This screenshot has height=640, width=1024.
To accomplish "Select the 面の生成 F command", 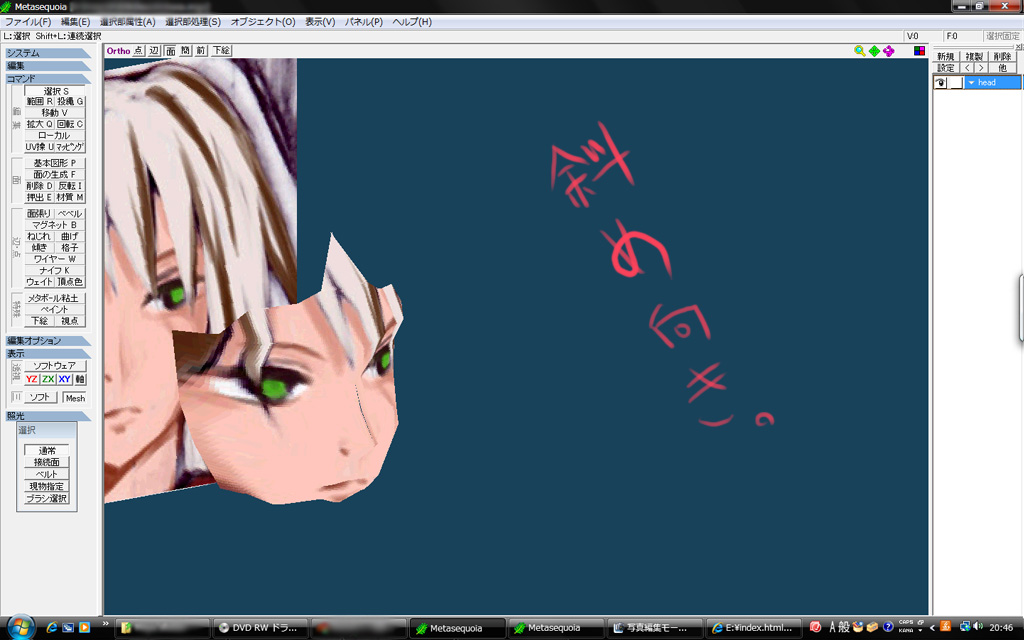I will pyautogui.click(x=55, y=174).
